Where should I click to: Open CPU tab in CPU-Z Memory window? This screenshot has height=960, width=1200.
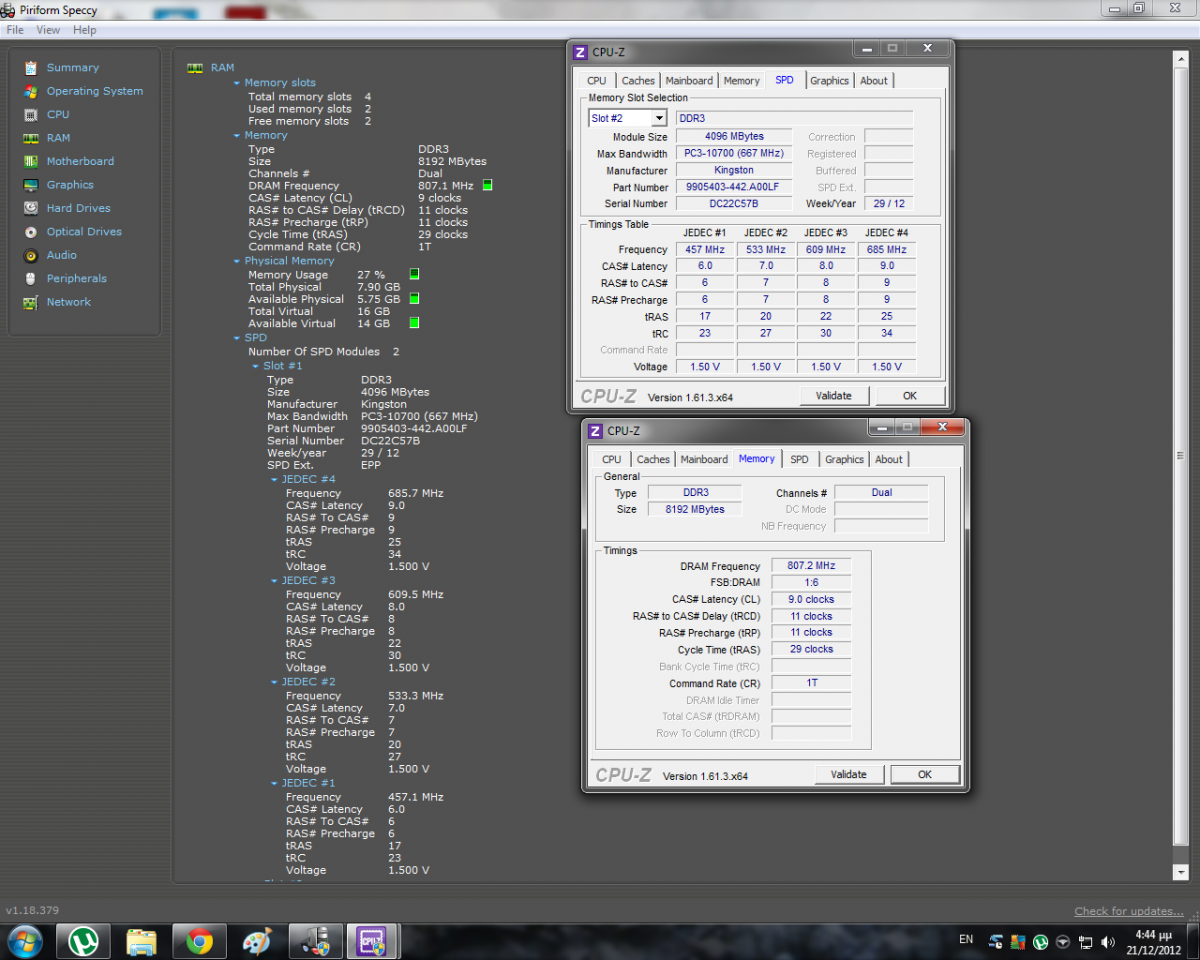point(612,460)
